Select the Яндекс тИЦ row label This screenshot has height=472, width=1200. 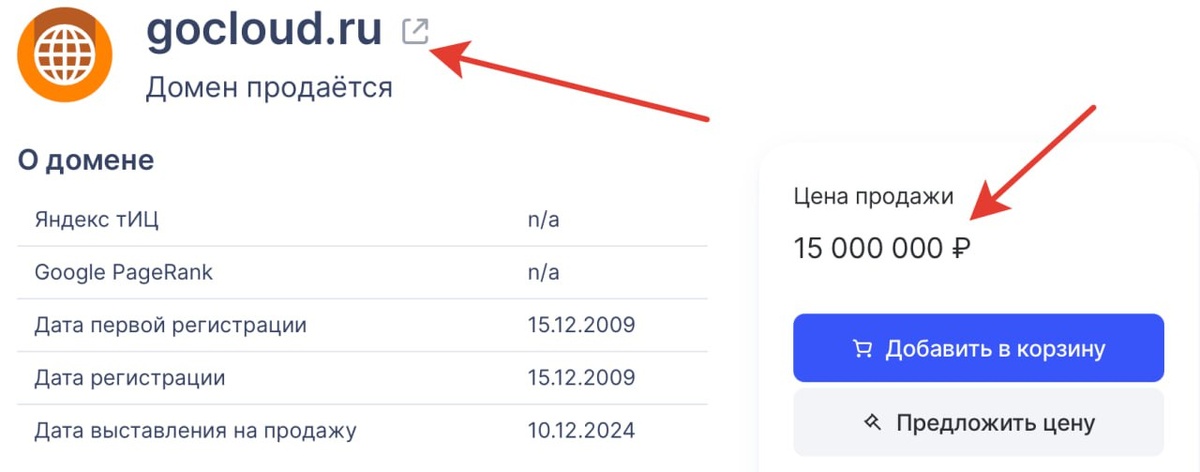[97, 220]
